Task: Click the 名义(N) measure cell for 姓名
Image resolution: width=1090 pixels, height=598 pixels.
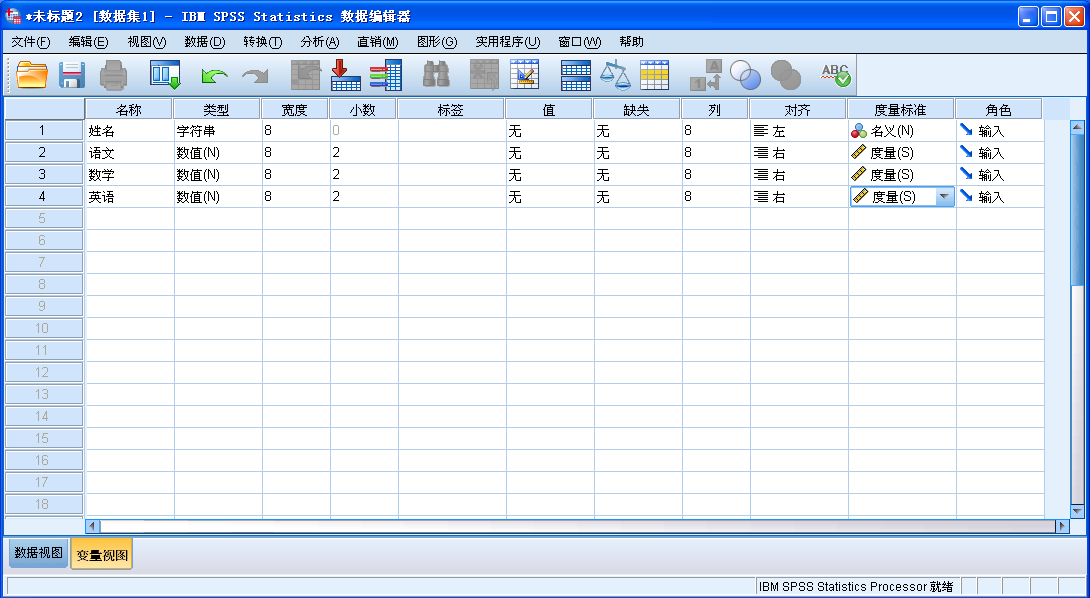Action: point(902,131)
